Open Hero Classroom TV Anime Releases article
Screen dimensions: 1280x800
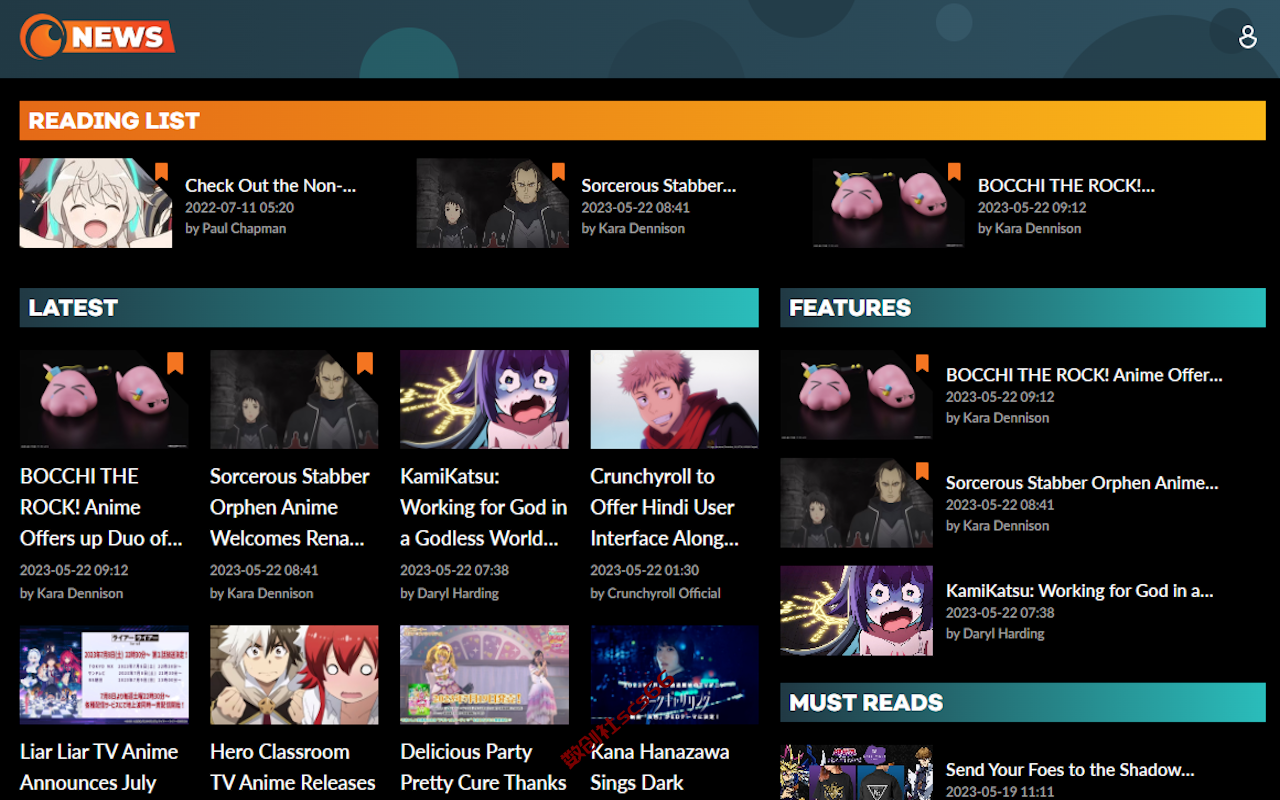[x=293, y=767]
